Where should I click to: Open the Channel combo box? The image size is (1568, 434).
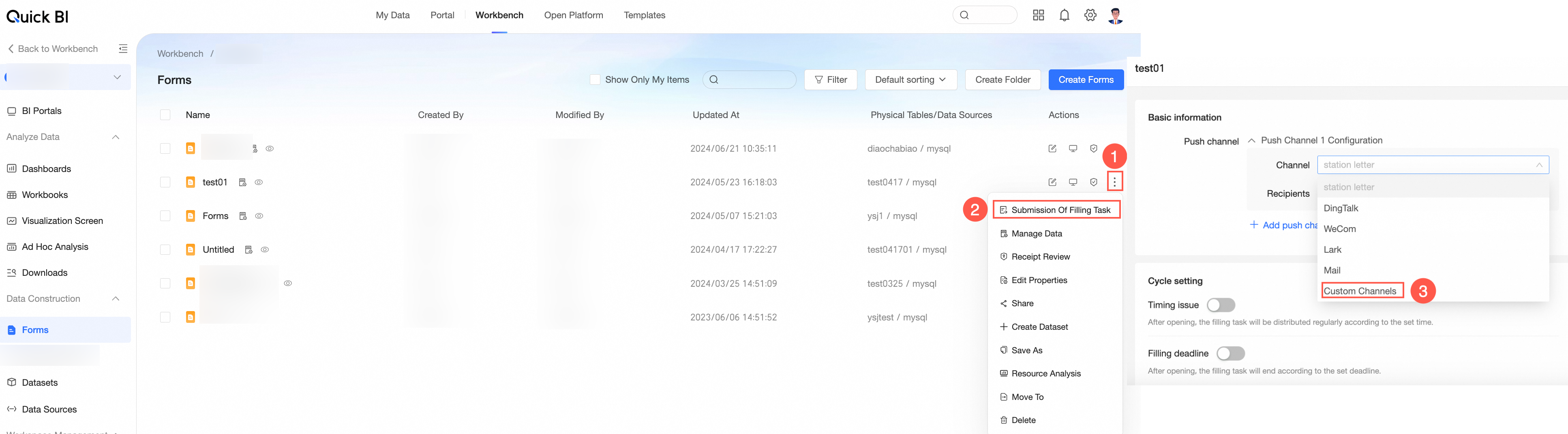(x=1433, y=165)
